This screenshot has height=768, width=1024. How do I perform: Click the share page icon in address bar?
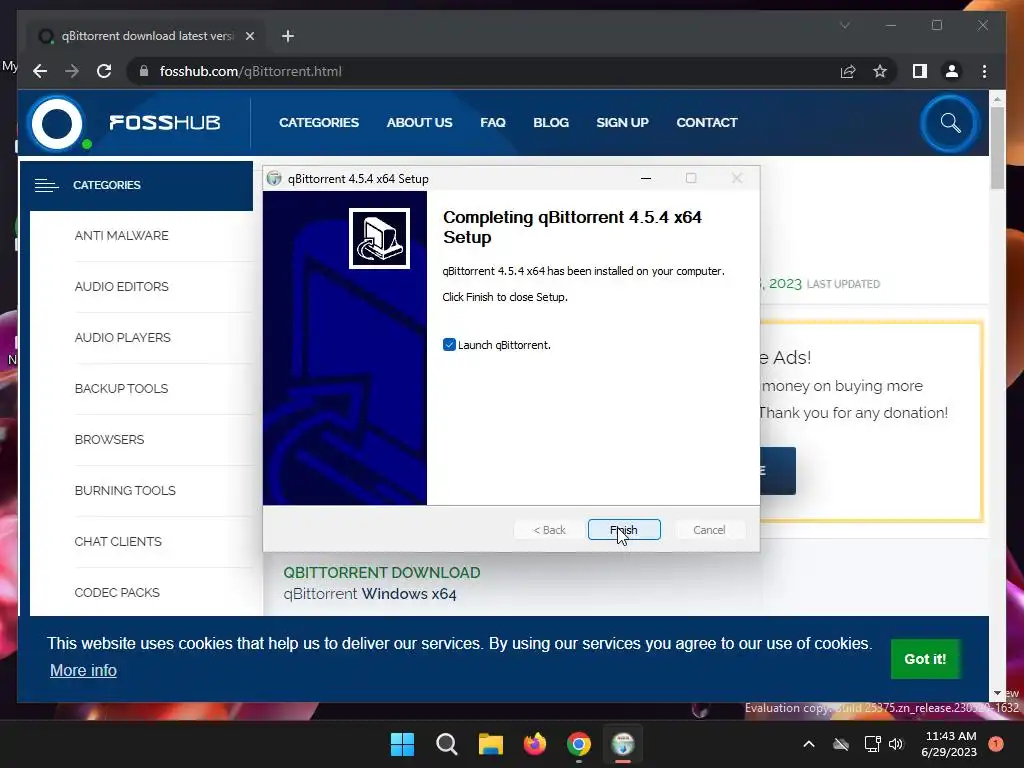pos(848,71)
